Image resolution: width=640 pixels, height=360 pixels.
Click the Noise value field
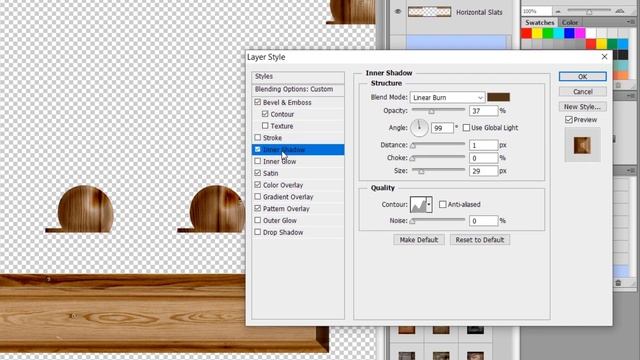(484, 221)
